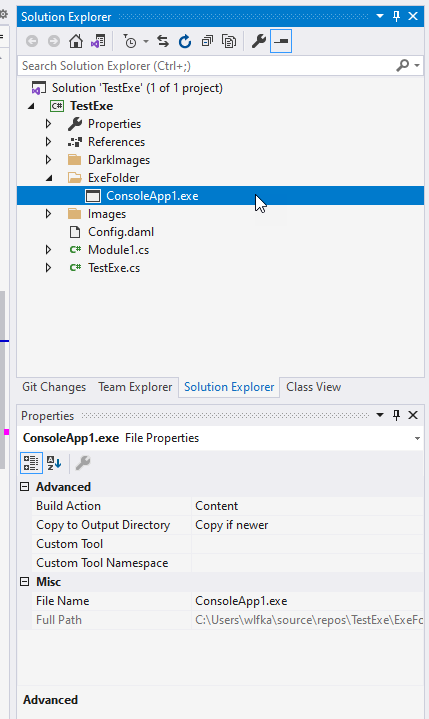This screenshot has width=429, height=719.
Task: Switch between solutions and folder views
Action: click(x=98, y=42)
